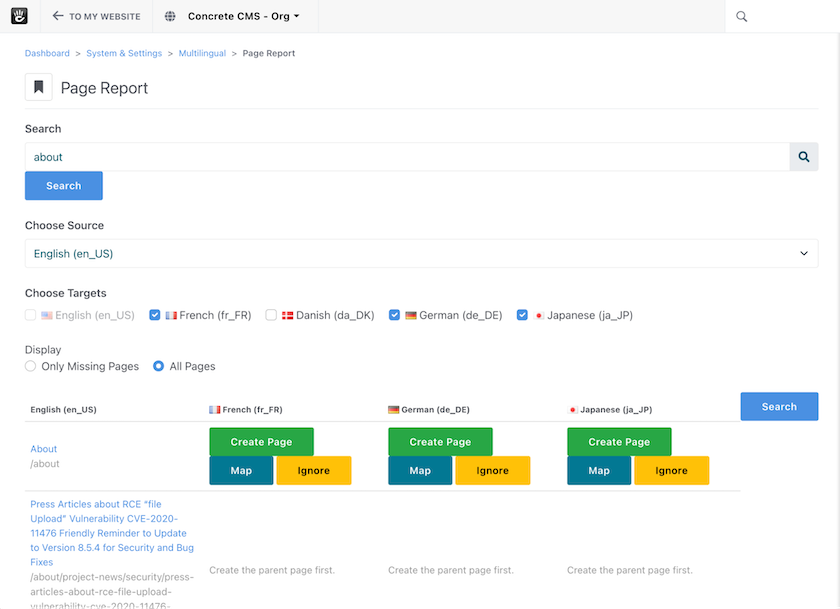Click the globe icon in top bar
Image resolution: width=840 pixels, height=609 pixels.
[x=170, y=16]
